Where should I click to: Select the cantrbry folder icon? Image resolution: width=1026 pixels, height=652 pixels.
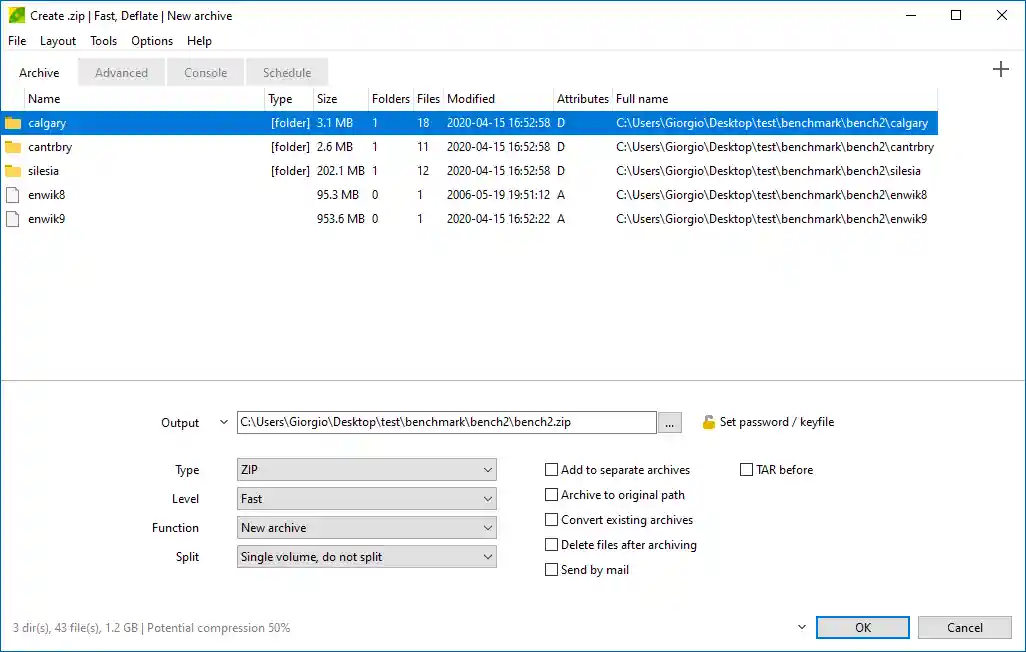pos(13,146)
